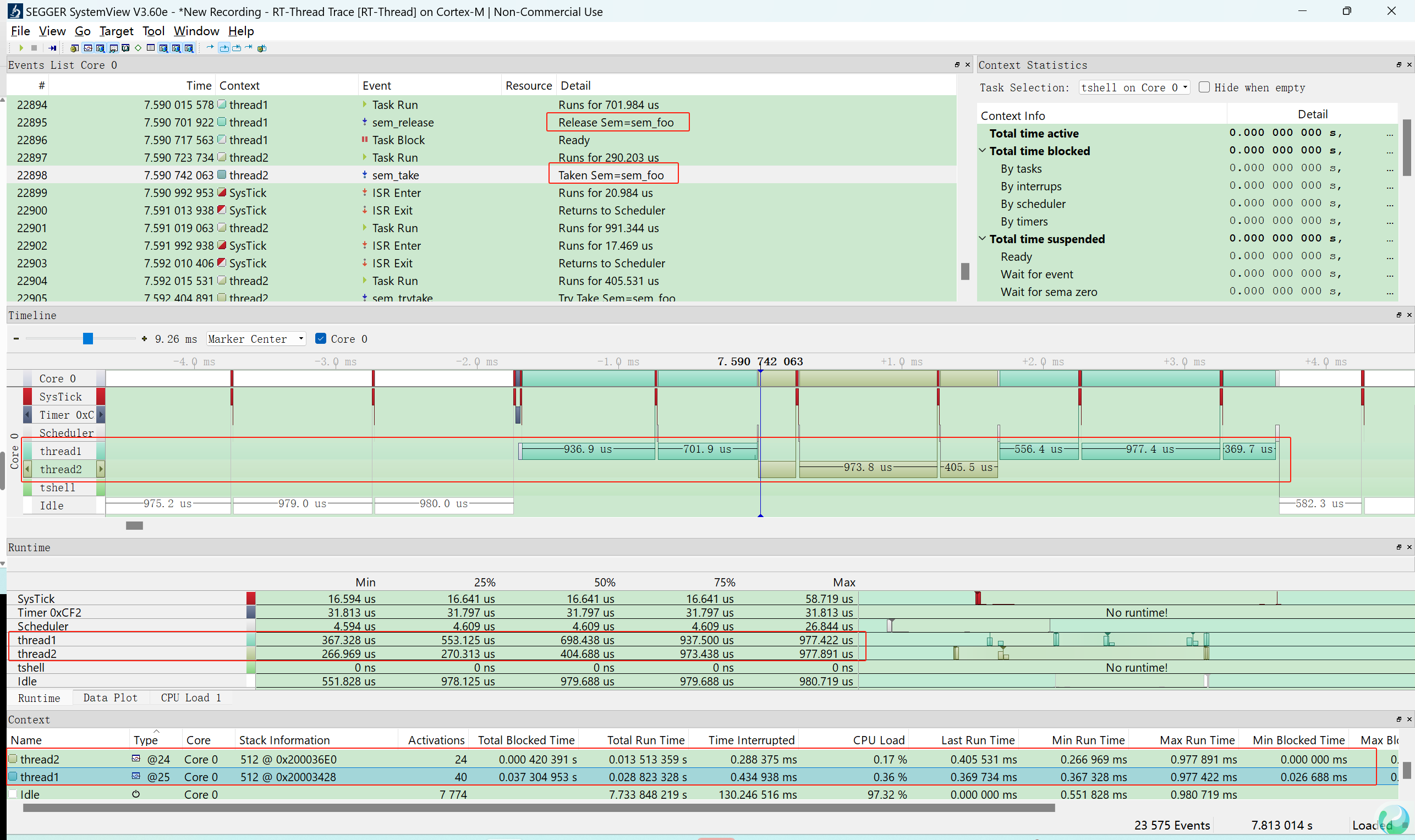Float the Context Statistics panel
The image size is (1415, 840).
click(x=1398, y=65)
